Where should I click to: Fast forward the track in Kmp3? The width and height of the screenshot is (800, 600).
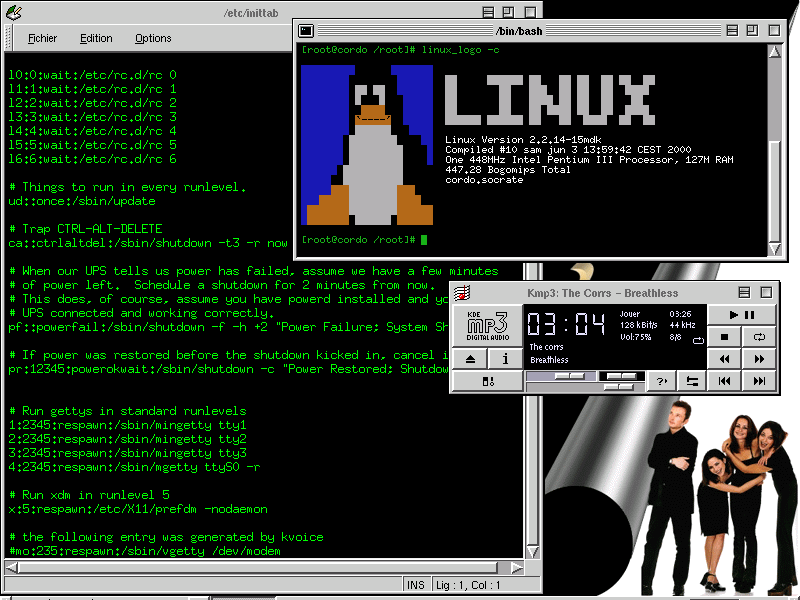click(759, 359)
